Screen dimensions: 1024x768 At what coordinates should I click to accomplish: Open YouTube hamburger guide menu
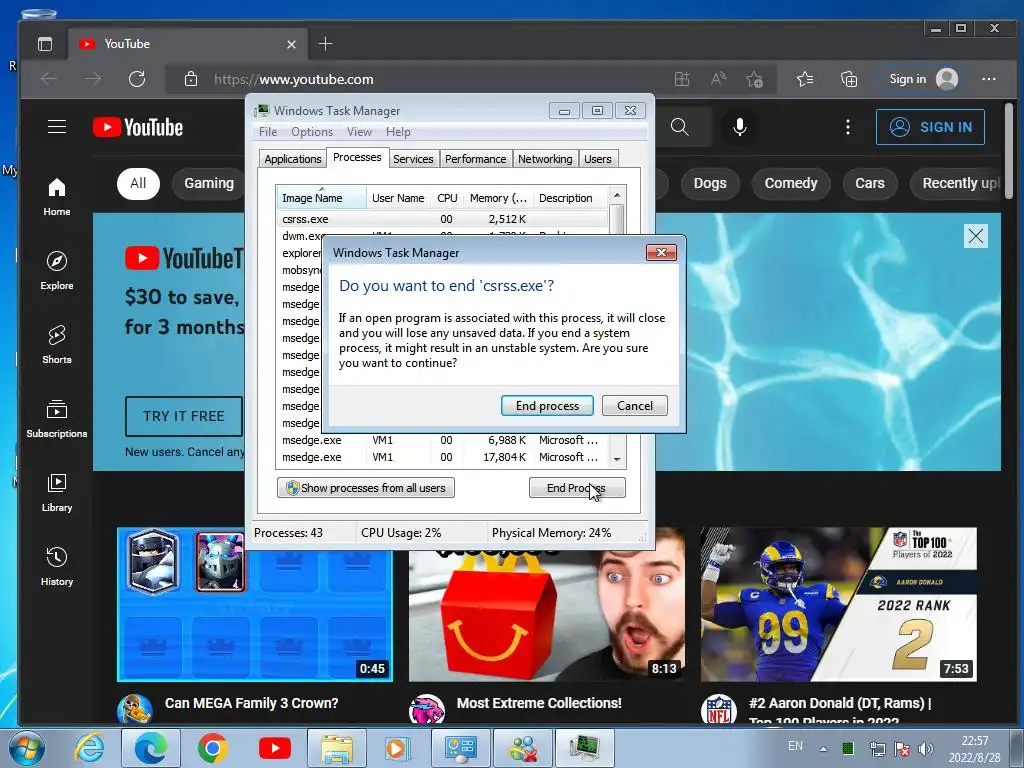click(57, 127)
